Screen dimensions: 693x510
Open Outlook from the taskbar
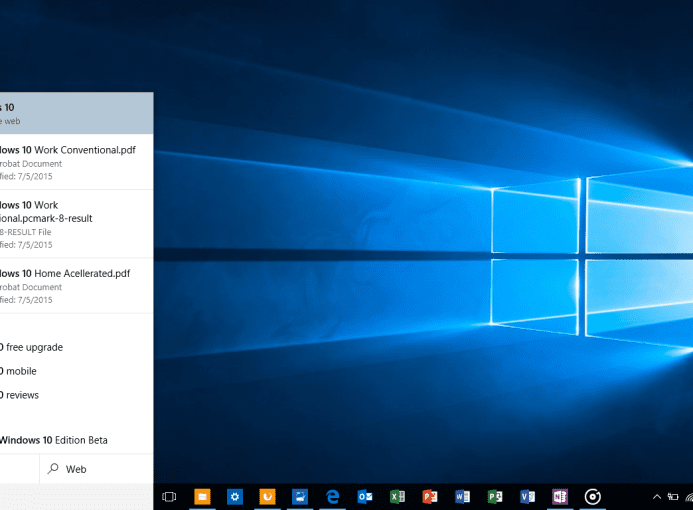click(x=365, y=497)
